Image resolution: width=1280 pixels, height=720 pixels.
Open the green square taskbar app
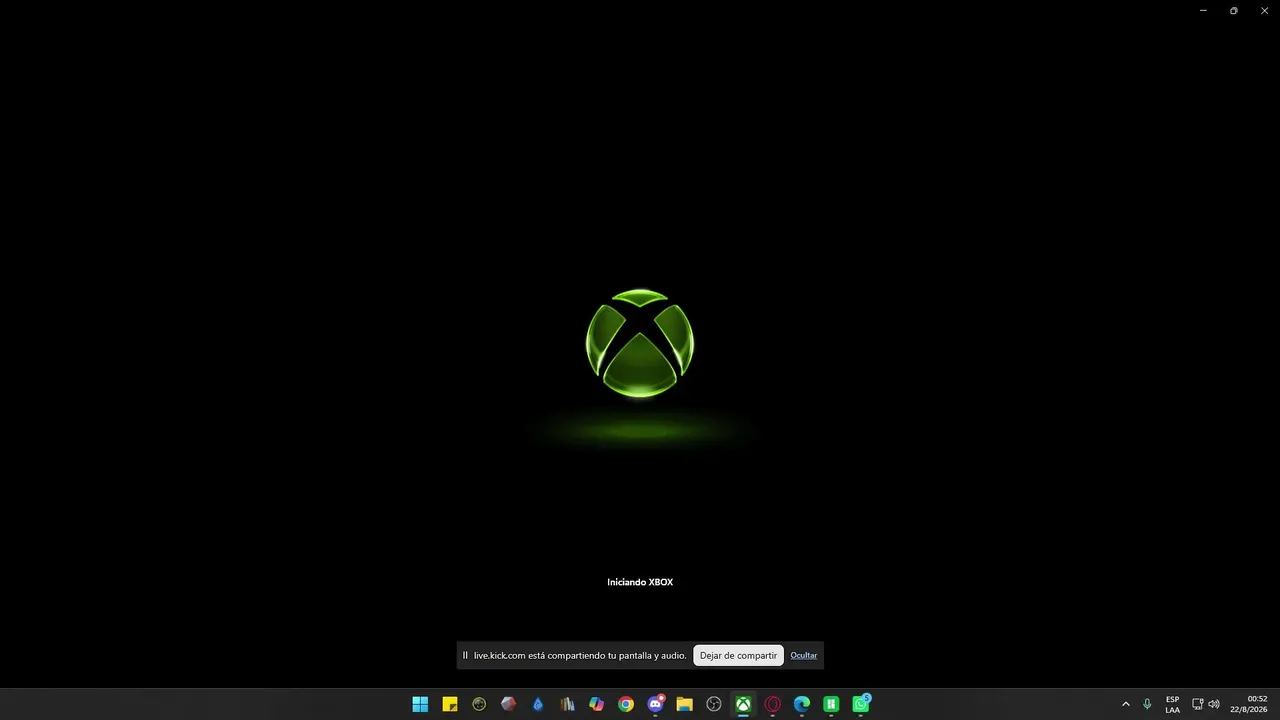(831, 704)
